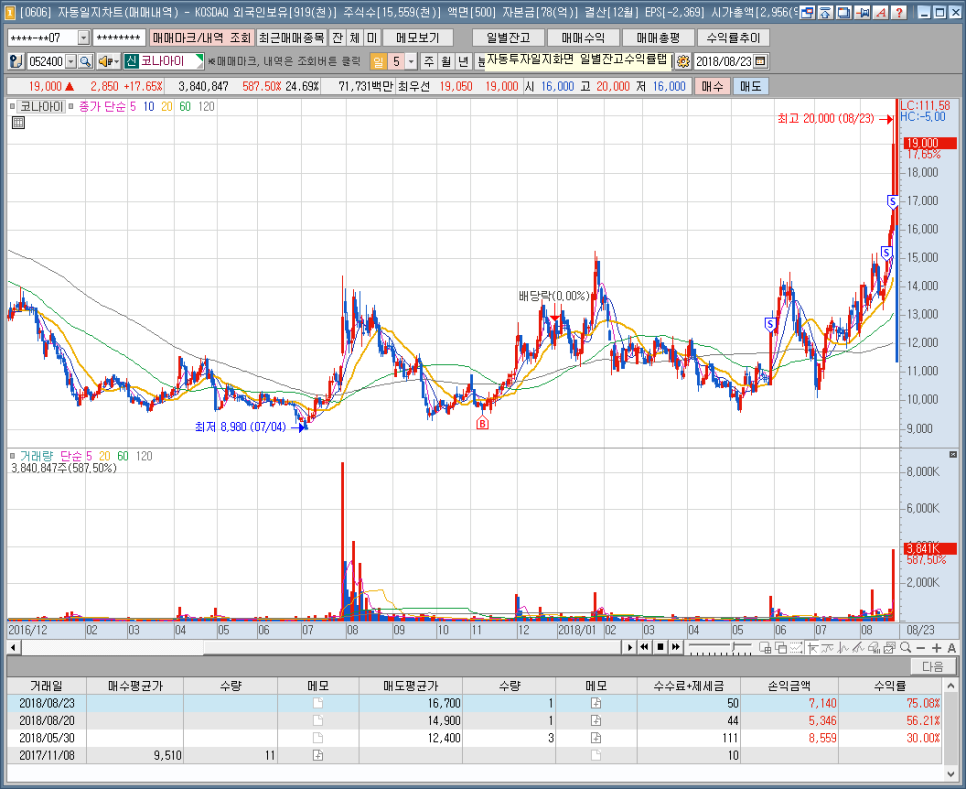Click 최근매매종목 button
The image size is (966, 789).
coord(291,38)
